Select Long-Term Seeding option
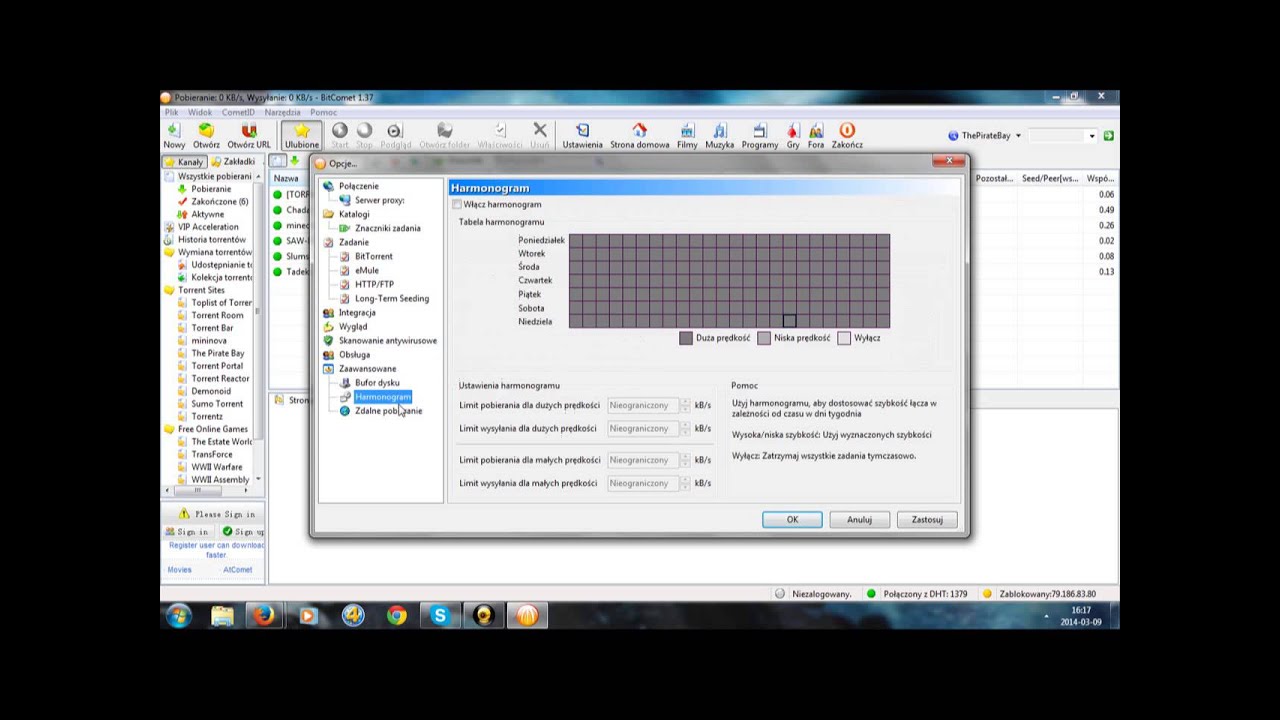Viewport: 1280px width, 720px height. tap(392, 298)
